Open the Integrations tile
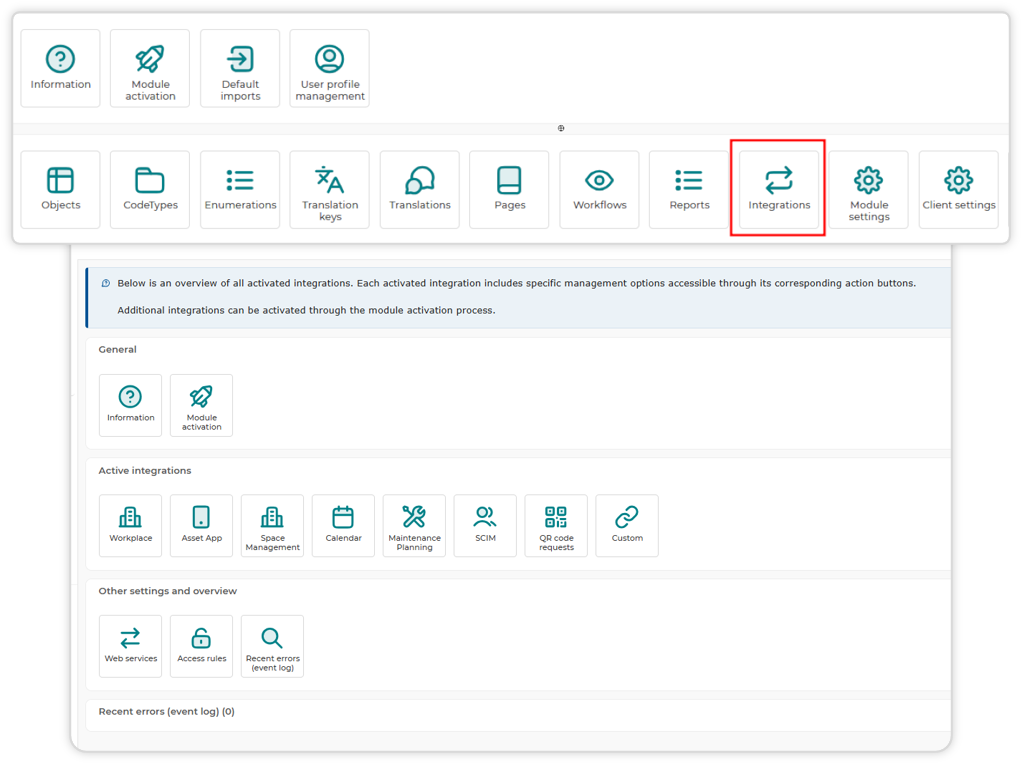This screenshot has height=764, width=1022. point(779,190)
